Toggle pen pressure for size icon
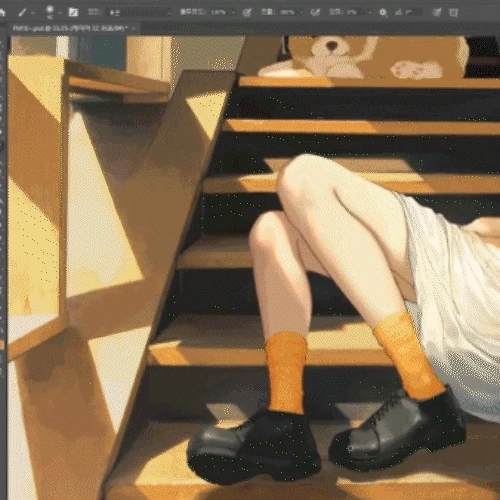This screenshot has width=500, height=500. point(437,13)
